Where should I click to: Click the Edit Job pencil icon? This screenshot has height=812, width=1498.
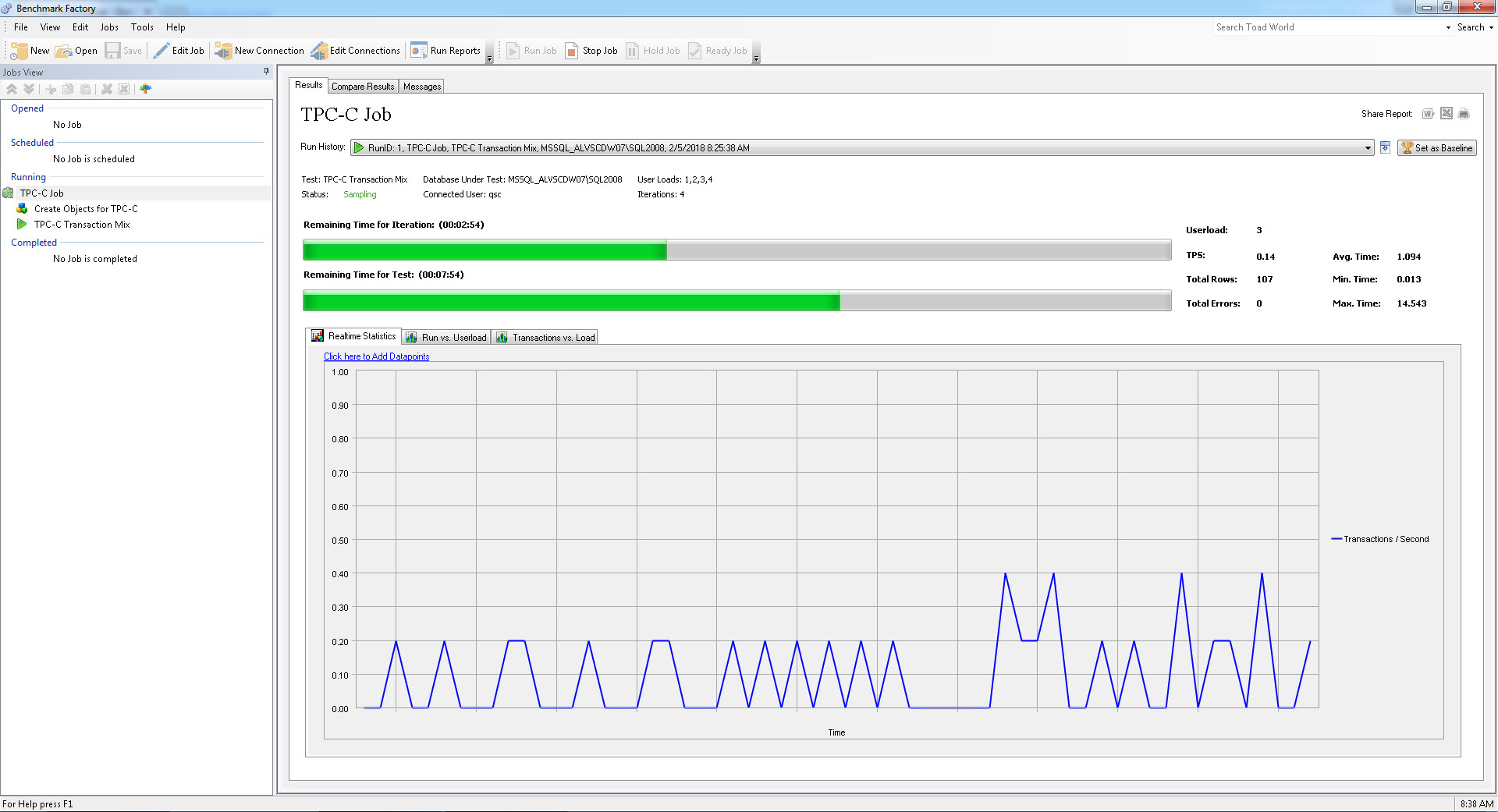(x=162, y=51)
